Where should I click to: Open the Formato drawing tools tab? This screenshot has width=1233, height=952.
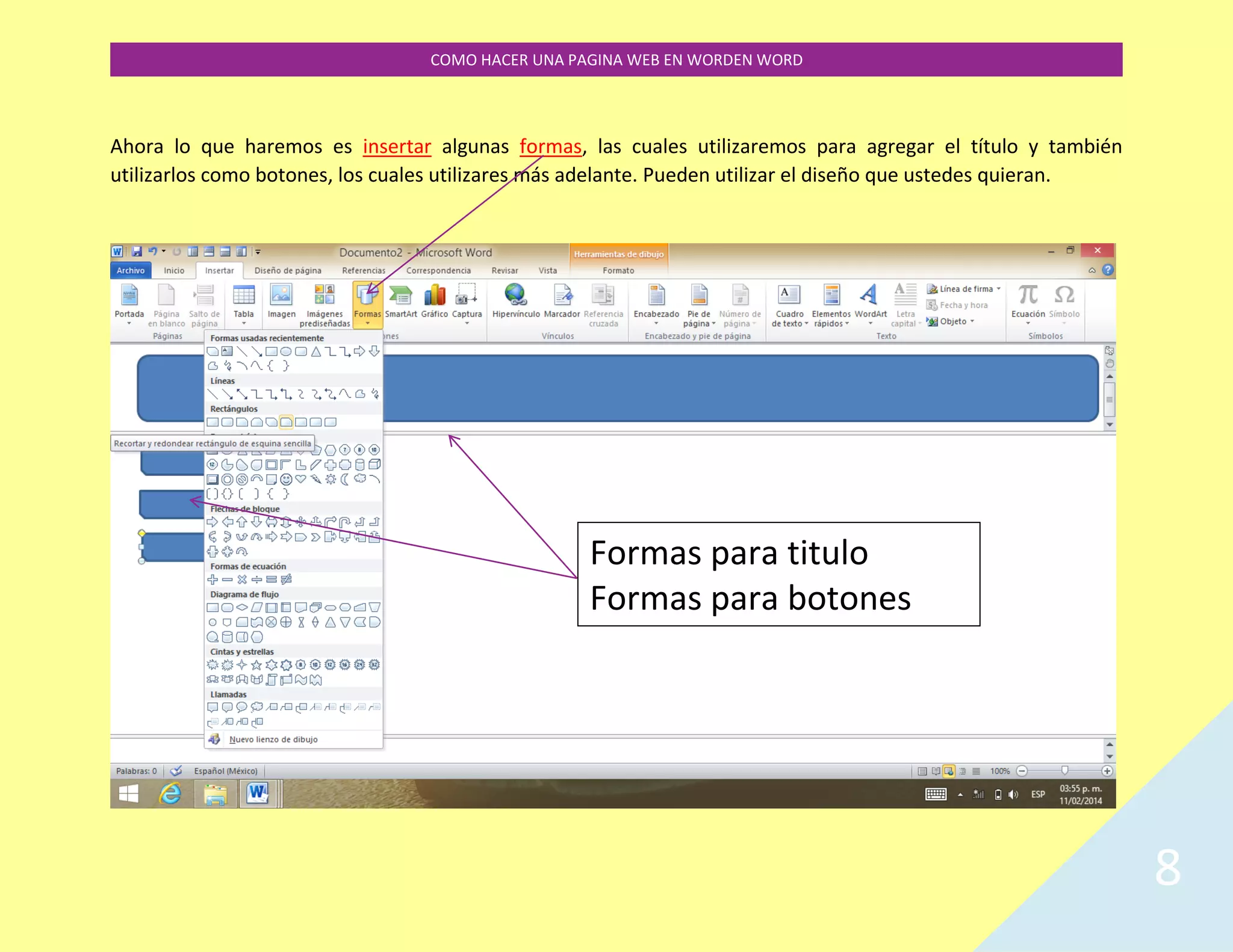tap(618, 271)
